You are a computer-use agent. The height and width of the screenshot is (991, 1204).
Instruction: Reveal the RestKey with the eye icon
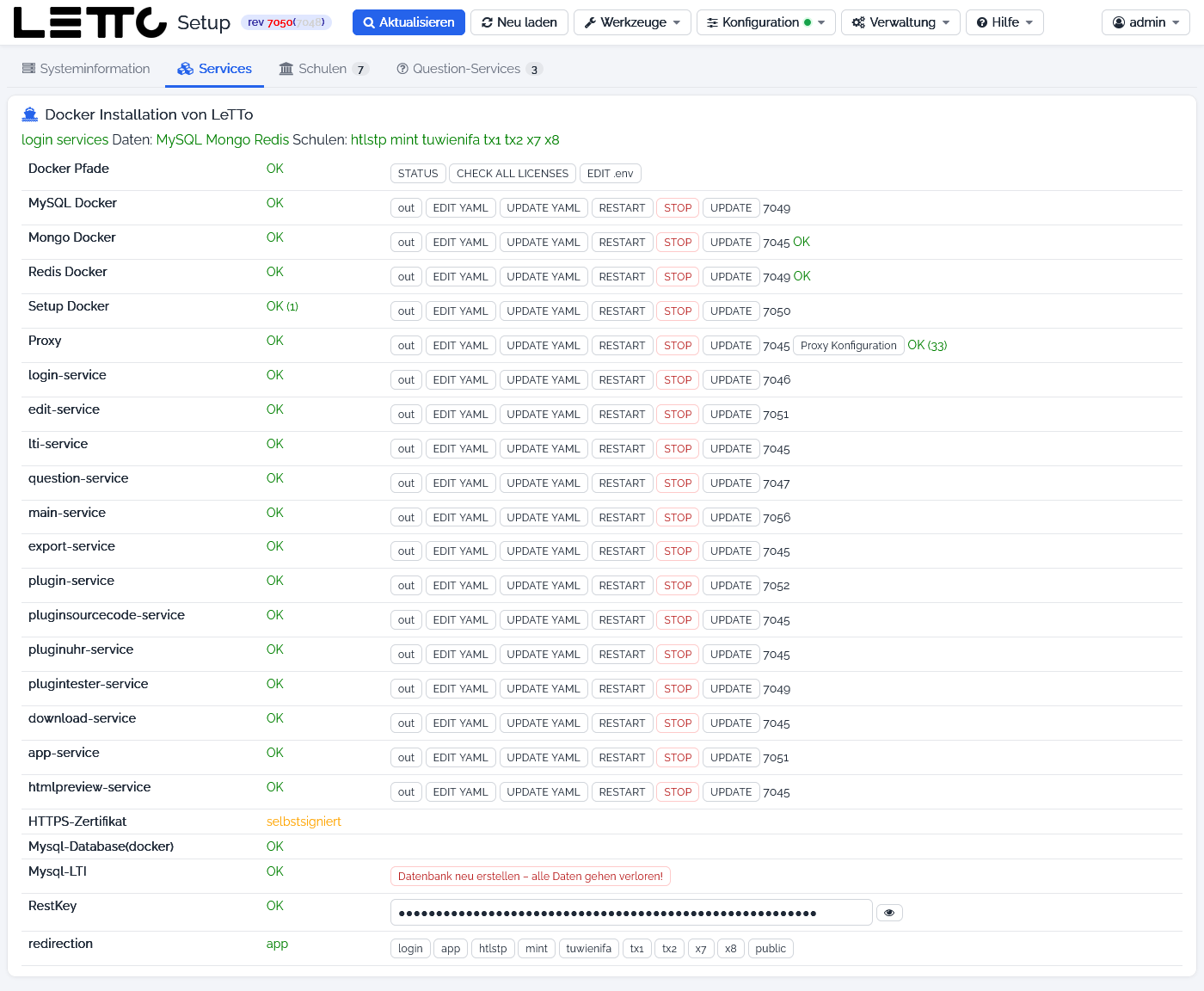point(889,913)
